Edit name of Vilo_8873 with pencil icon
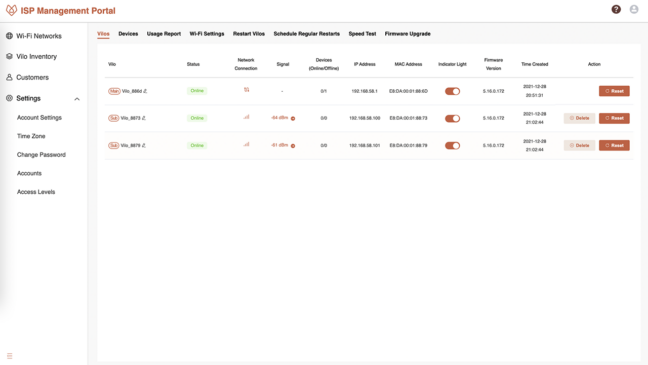 144,118
